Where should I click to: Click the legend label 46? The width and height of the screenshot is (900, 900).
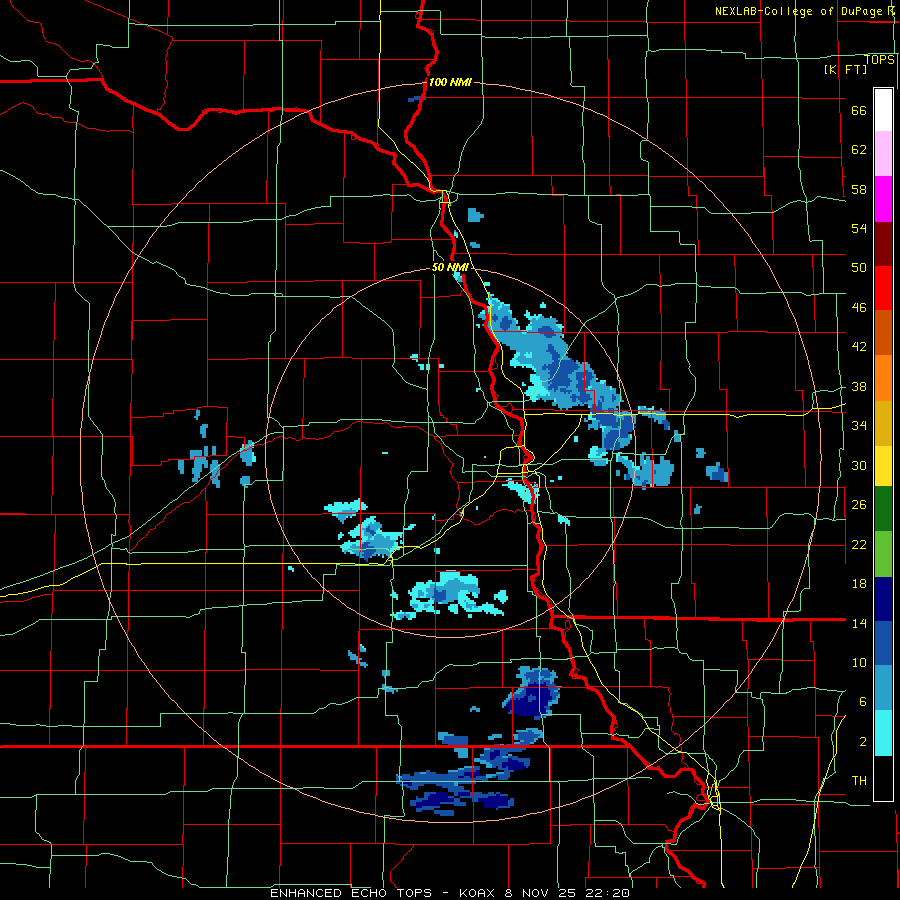[x=859, y=308]
